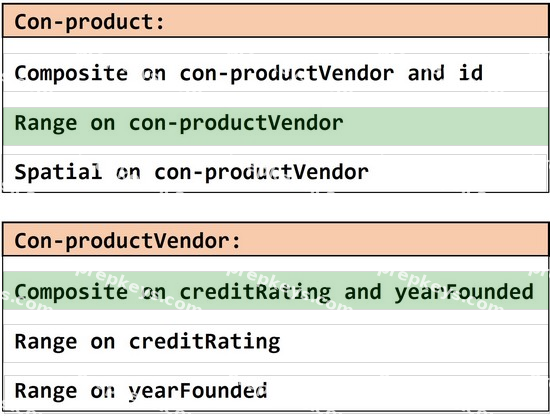The height and width of the screenshot is (418, 550).
Task: Choose the Range on con-productVendor option
Action: [x=275, y=126]
